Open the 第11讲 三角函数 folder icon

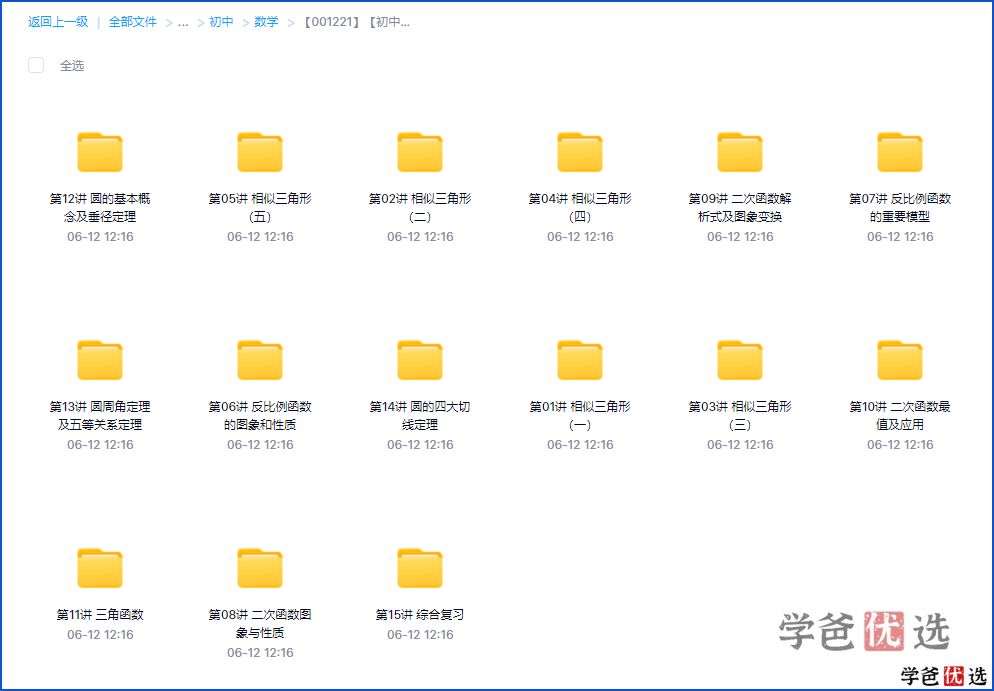(100, 568)
